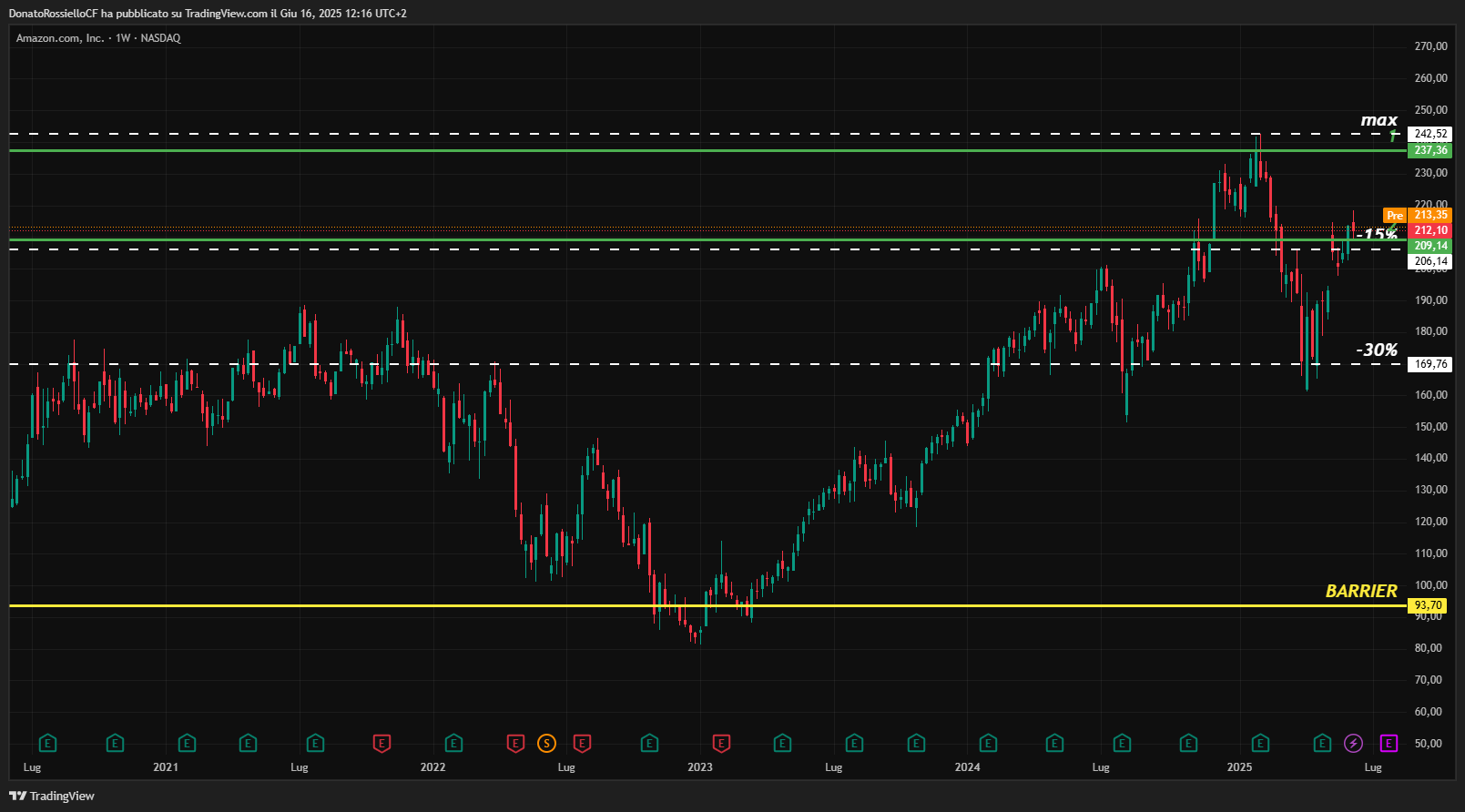This screenshot has width=1465, height=812.
Task: Click the 100,00 price axis label
Action: tap(1430, 585)
